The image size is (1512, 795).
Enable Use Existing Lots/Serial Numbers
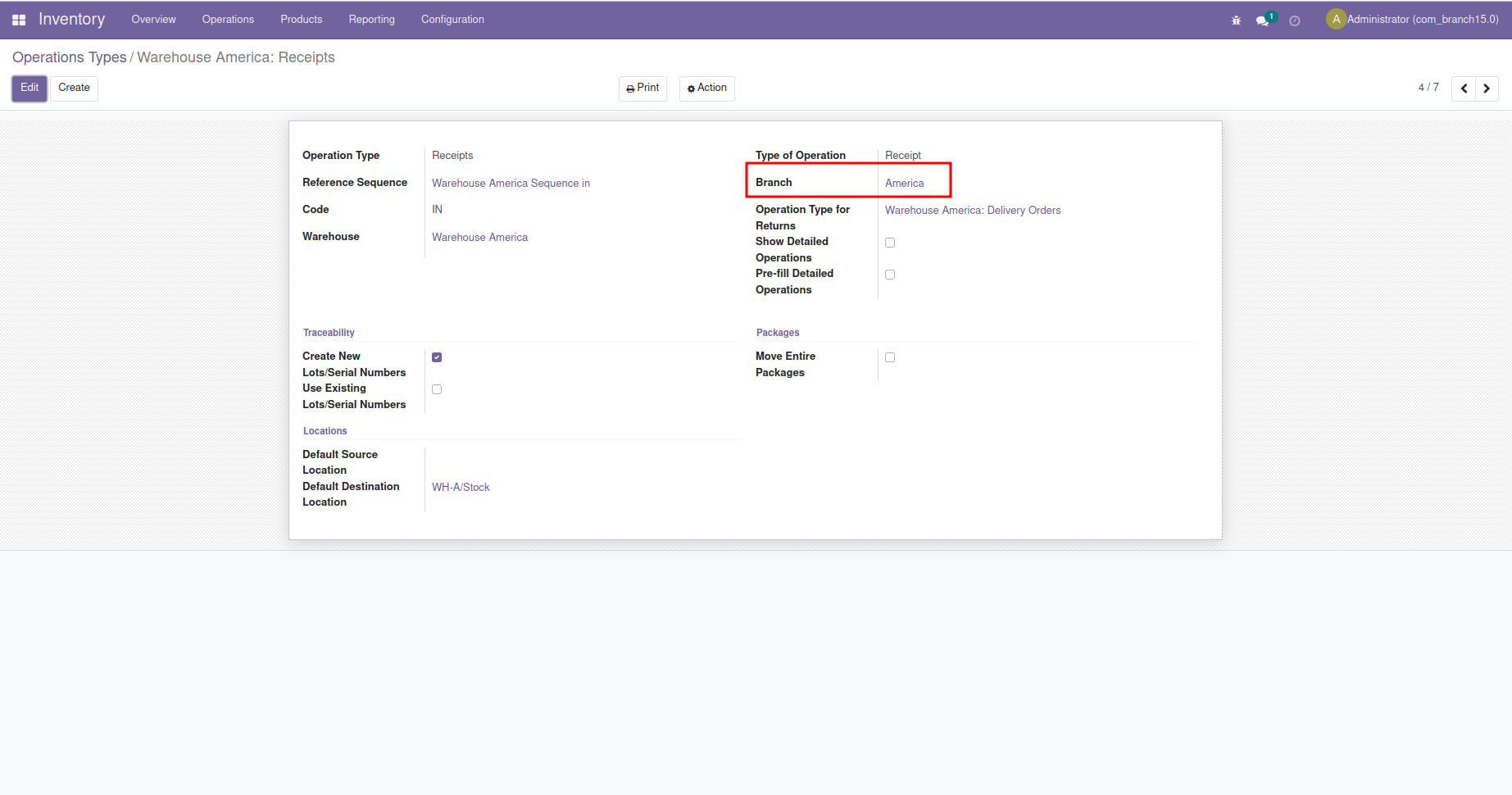(437, 389)
